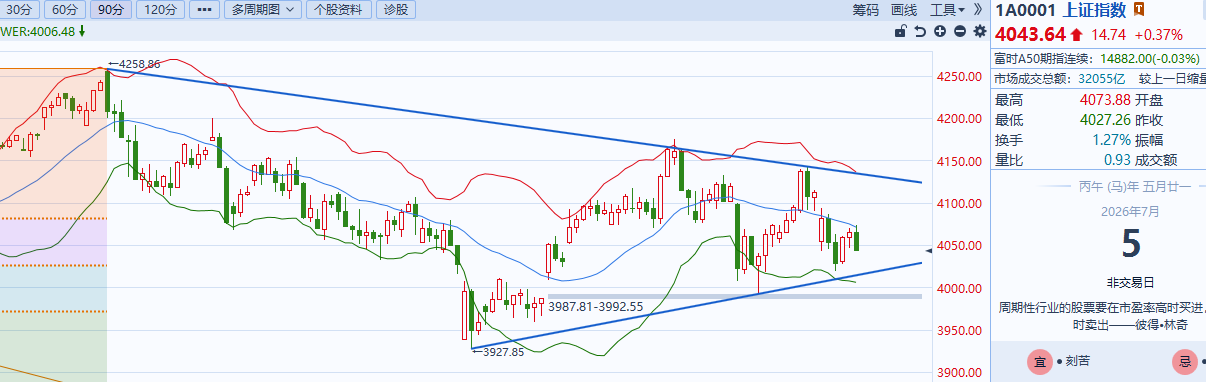Screen dimensions: 1206x382
Task: Click the WER:4006.48 indicator readout
Action: point(38,31)
